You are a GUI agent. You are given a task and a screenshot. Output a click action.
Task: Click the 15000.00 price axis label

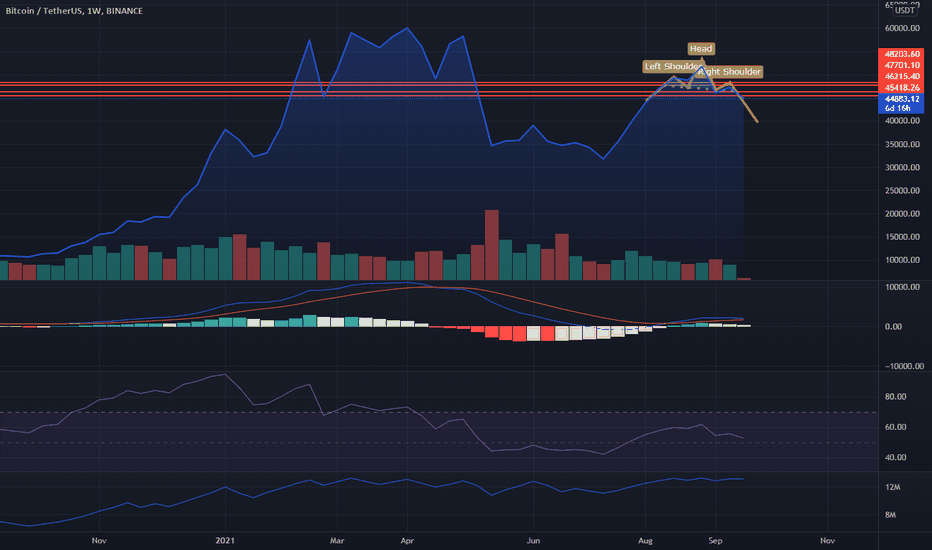(x=902, y=237)
